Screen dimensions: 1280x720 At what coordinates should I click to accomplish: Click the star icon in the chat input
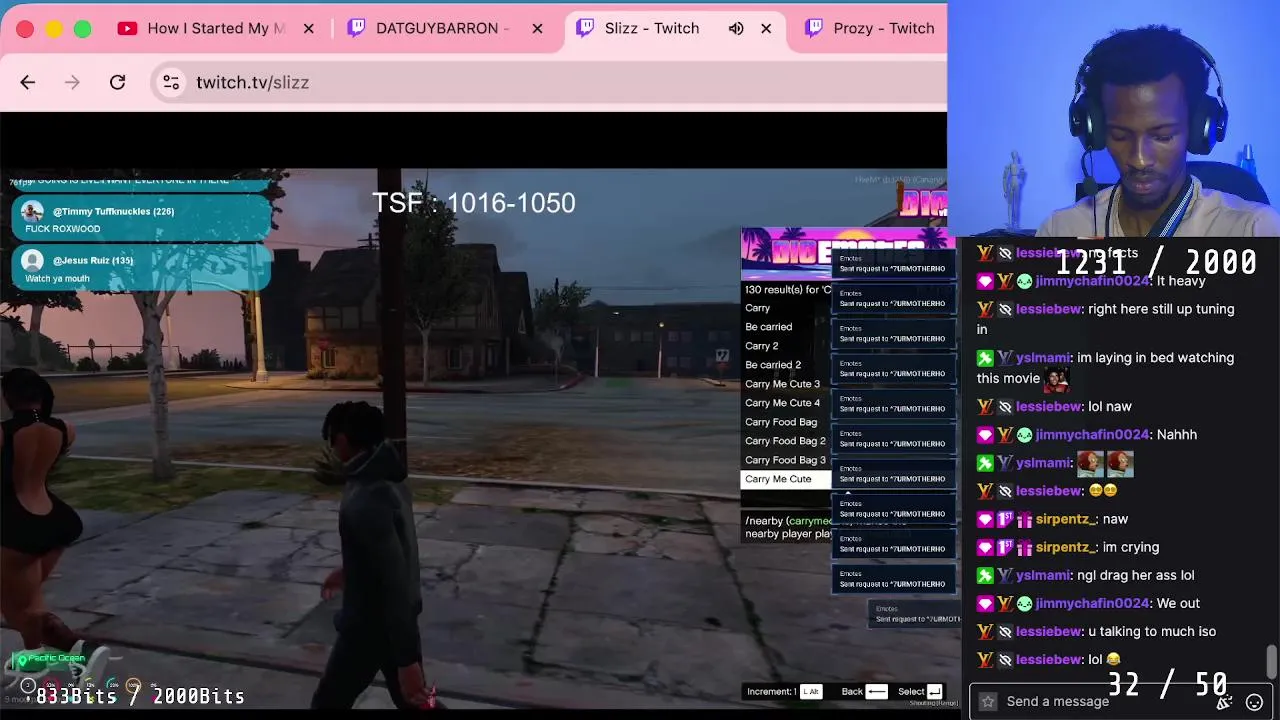(x=988, y=702)
